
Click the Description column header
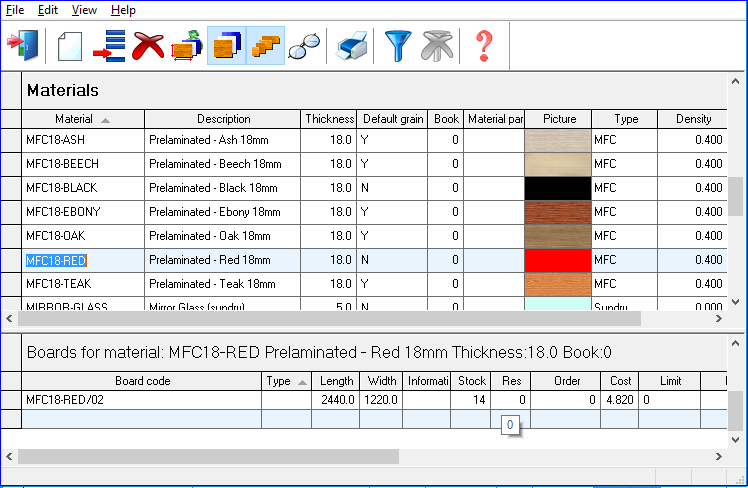(x=223, y=119)
